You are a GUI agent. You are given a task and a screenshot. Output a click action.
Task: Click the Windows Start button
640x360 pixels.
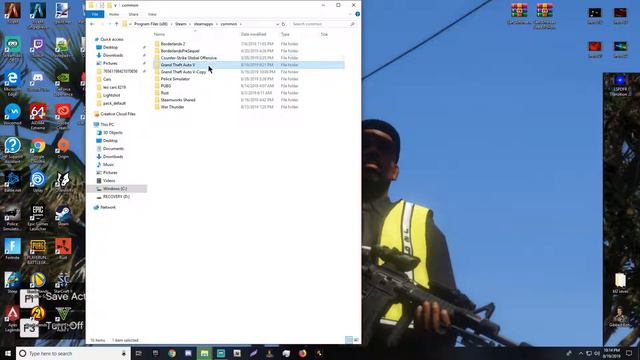8,353
